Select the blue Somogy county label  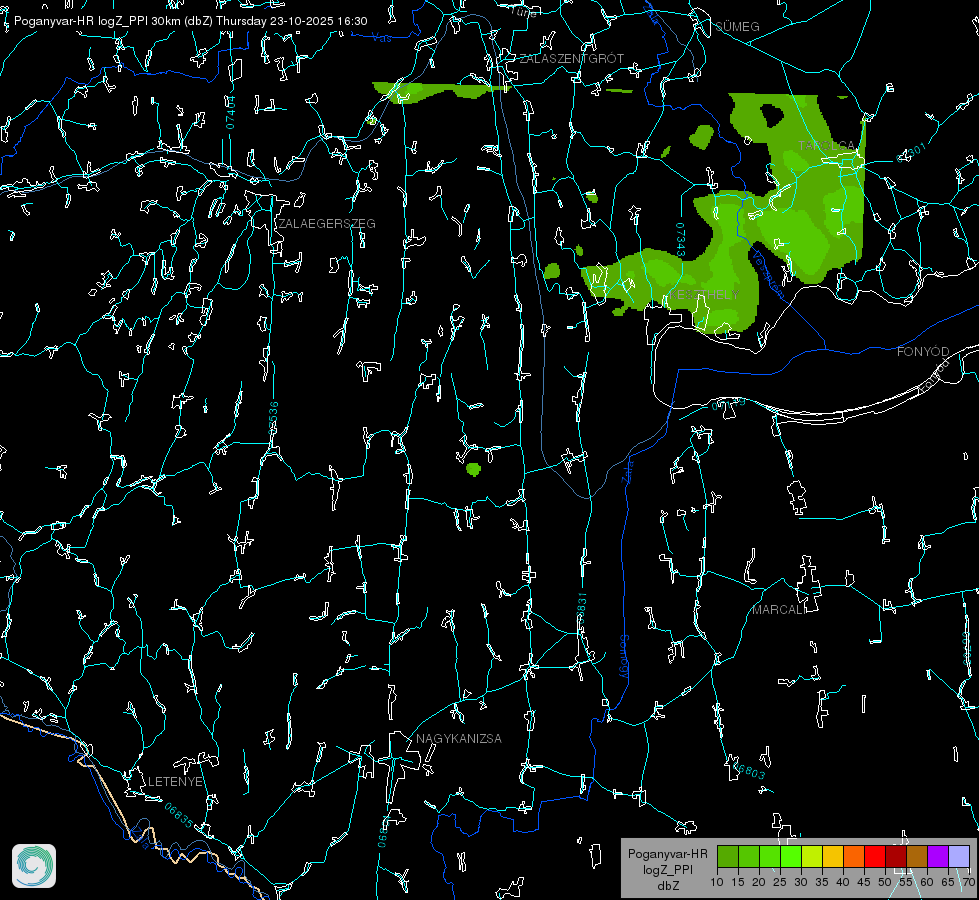[x=624, y=656]
